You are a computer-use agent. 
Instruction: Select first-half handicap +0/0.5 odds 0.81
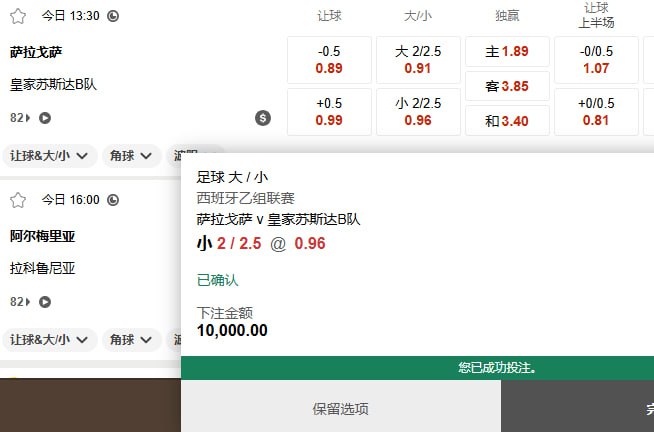(596, 112)
